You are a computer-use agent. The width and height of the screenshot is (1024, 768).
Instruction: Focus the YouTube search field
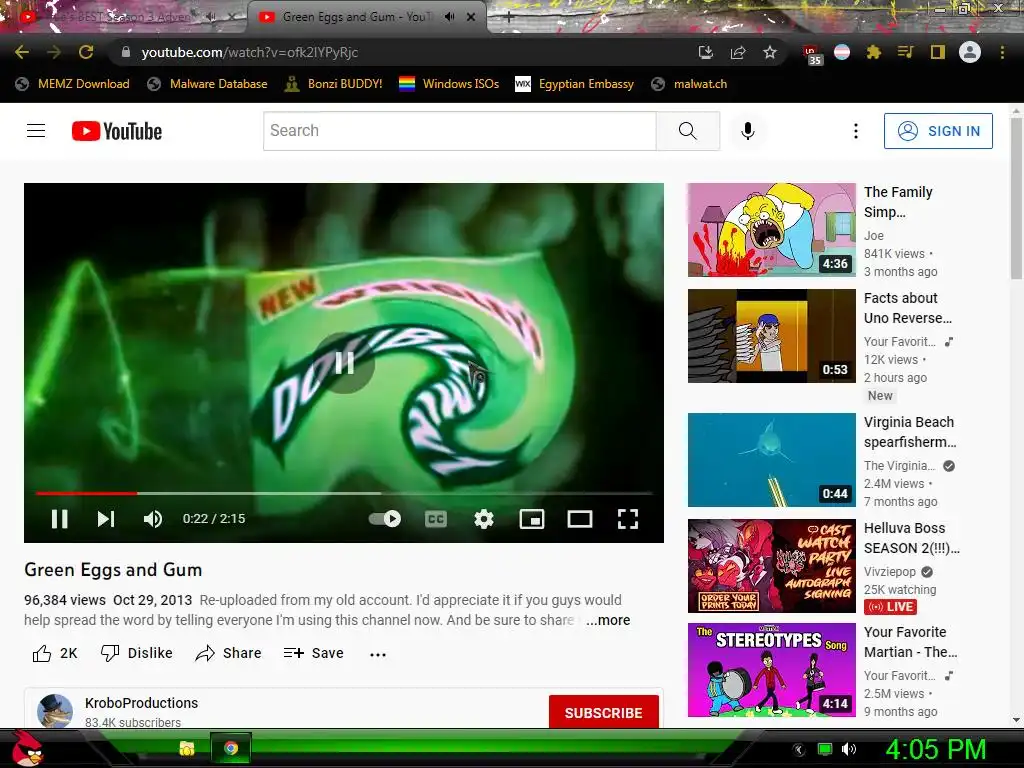point(459,131)
